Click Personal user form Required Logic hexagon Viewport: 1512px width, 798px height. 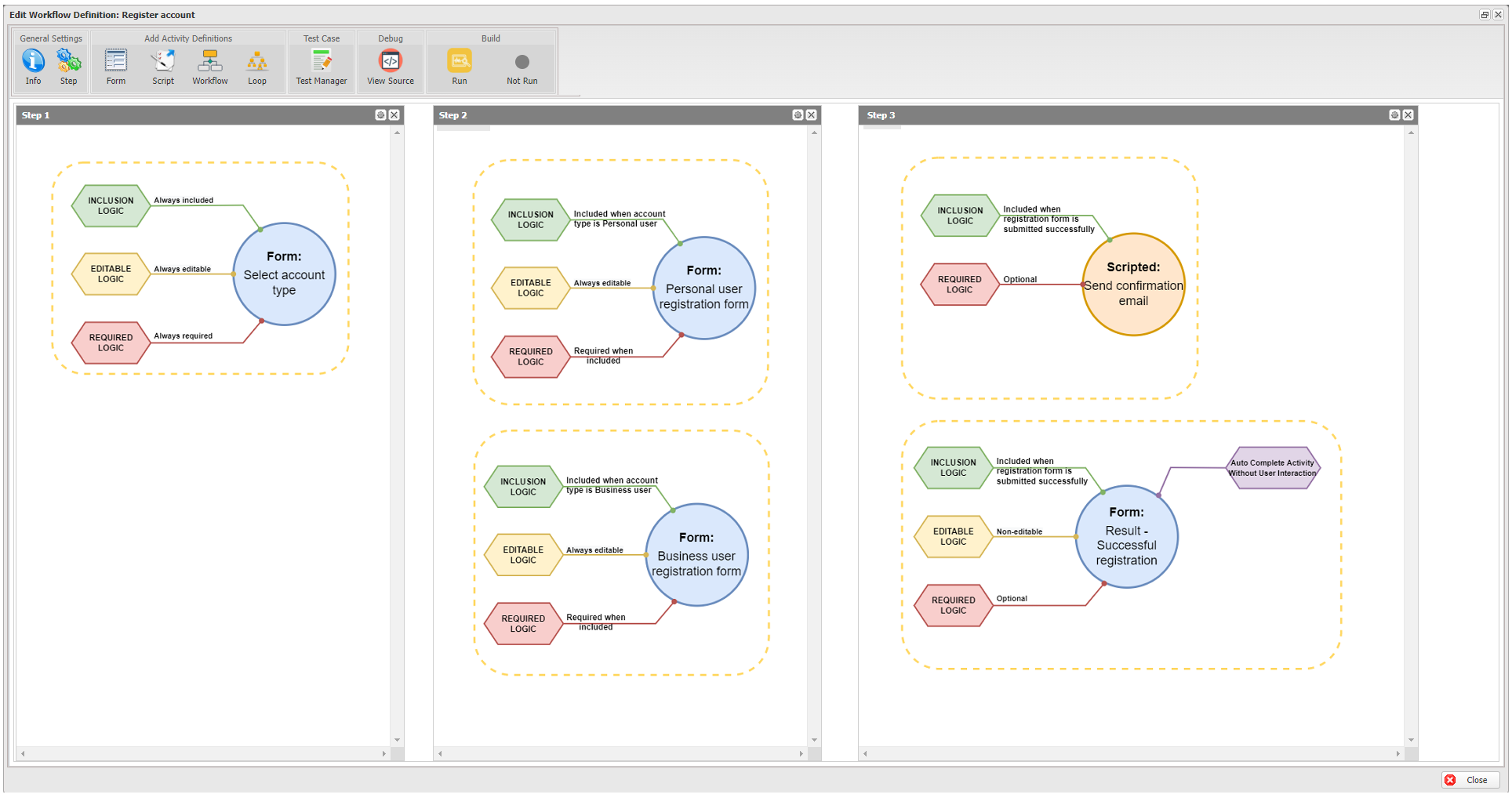530,357
